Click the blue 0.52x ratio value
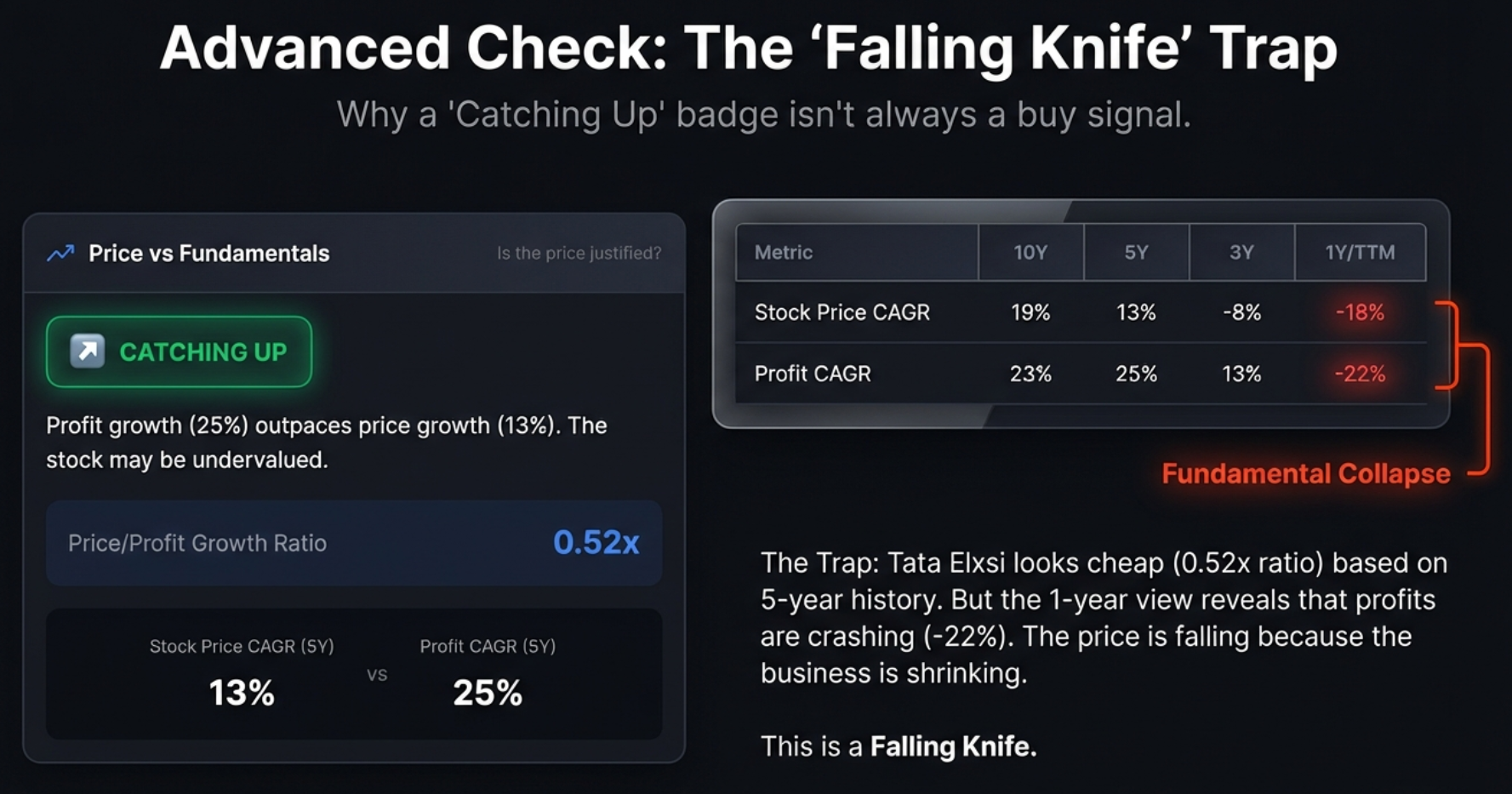1512x794 pixels. click(596, 543)
